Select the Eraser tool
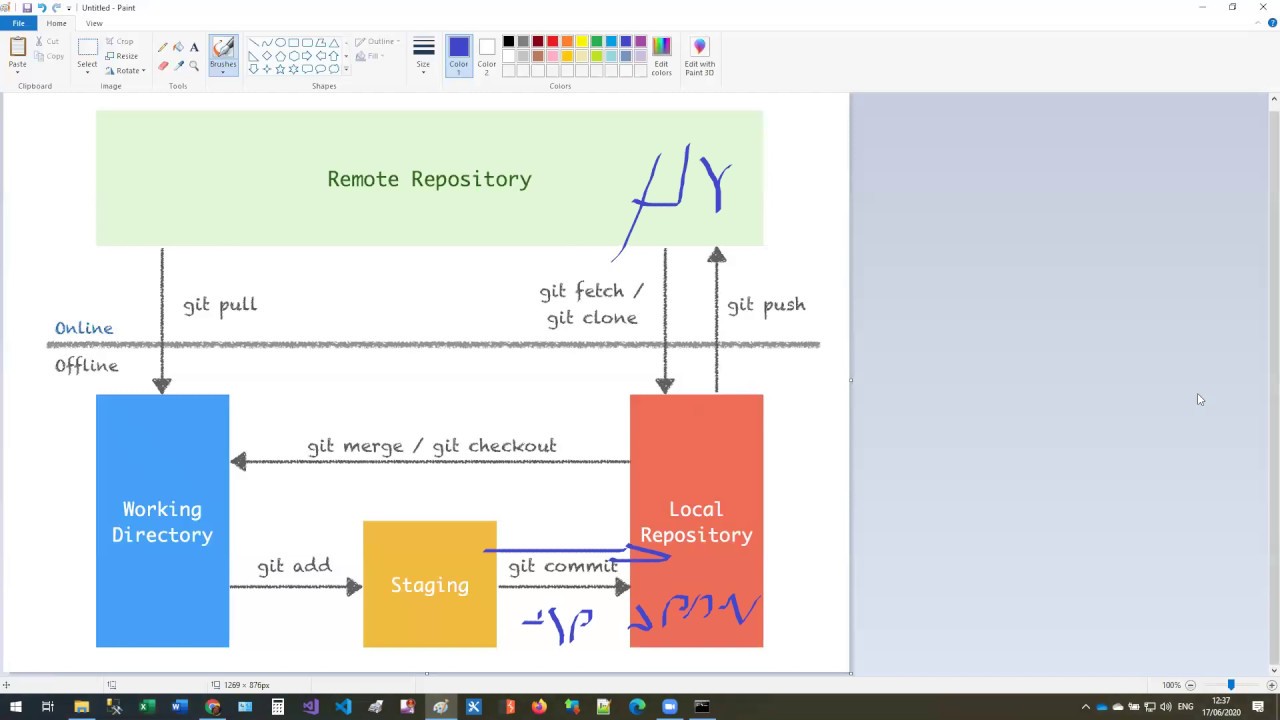Image resolution: width=1280 pixels, height=720 pixels. click(162, 66)
